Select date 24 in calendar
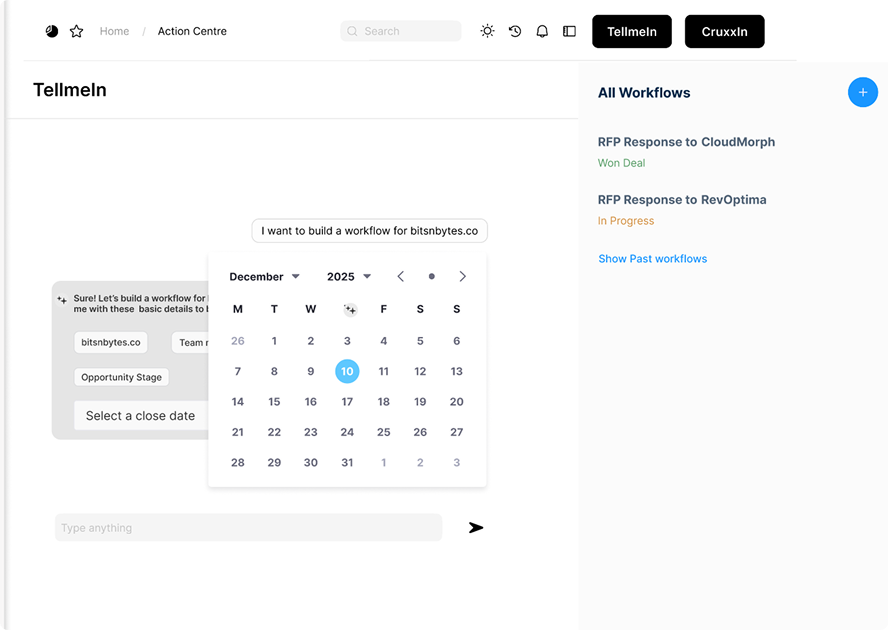This screenshot has width=888, height=630. click(347, 432)
